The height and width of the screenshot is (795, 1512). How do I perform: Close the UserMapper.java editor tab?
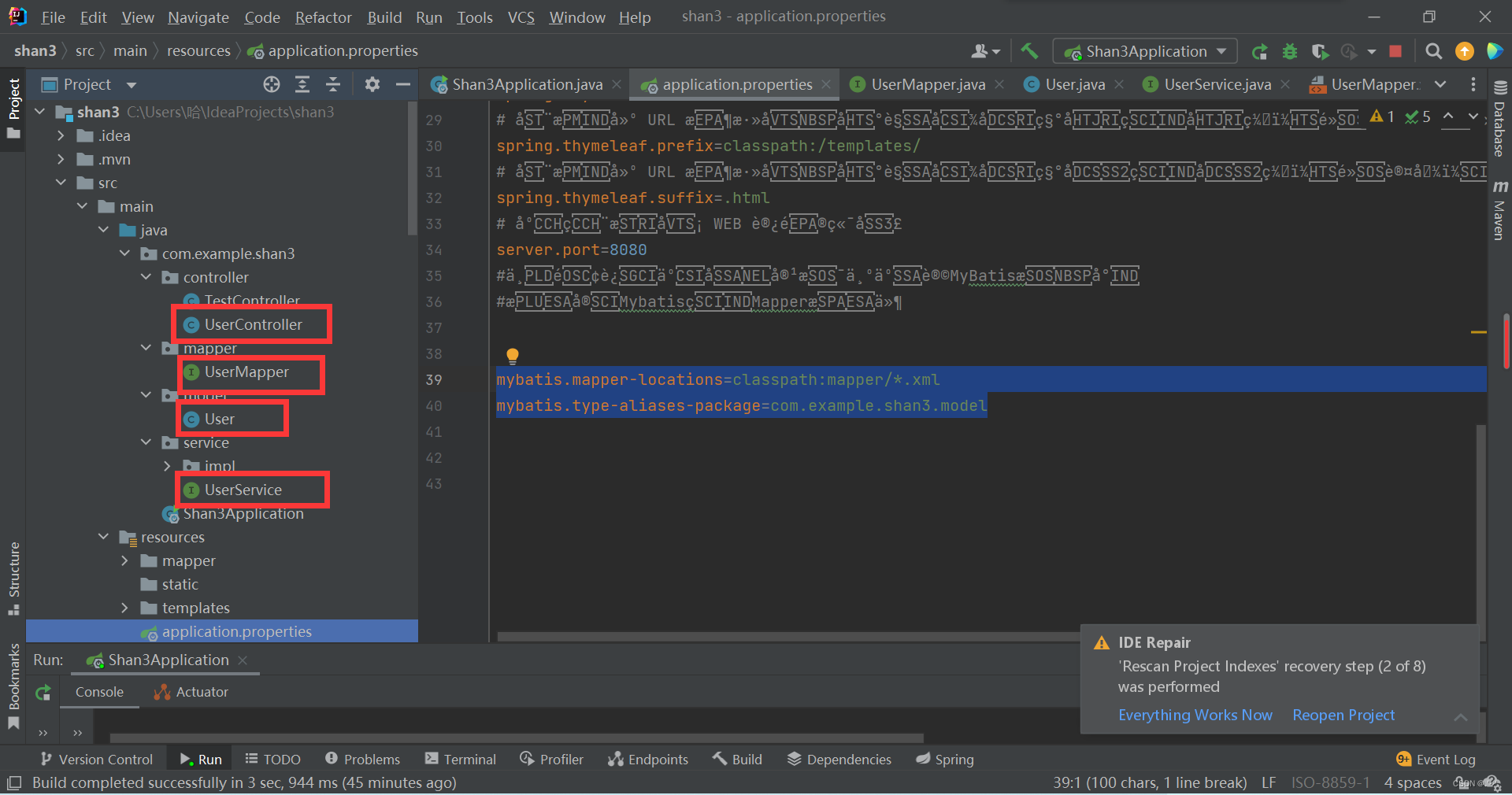point(999,84)
